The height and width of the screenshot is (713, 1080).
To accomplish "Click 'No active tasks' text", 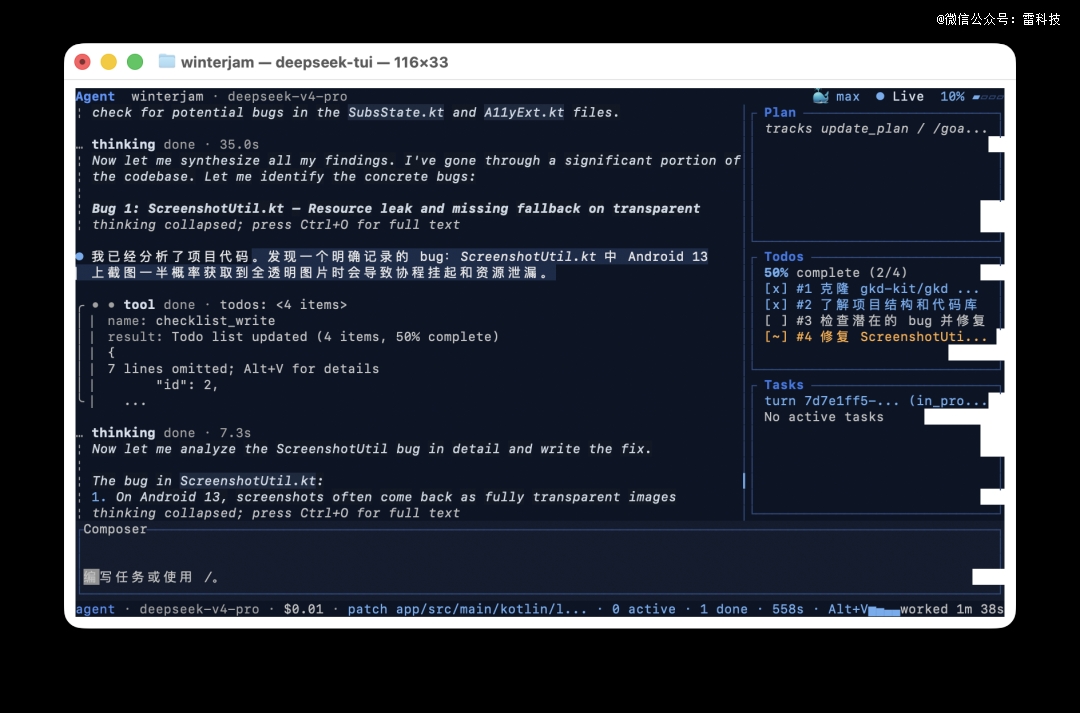I will tap(823, 417).
